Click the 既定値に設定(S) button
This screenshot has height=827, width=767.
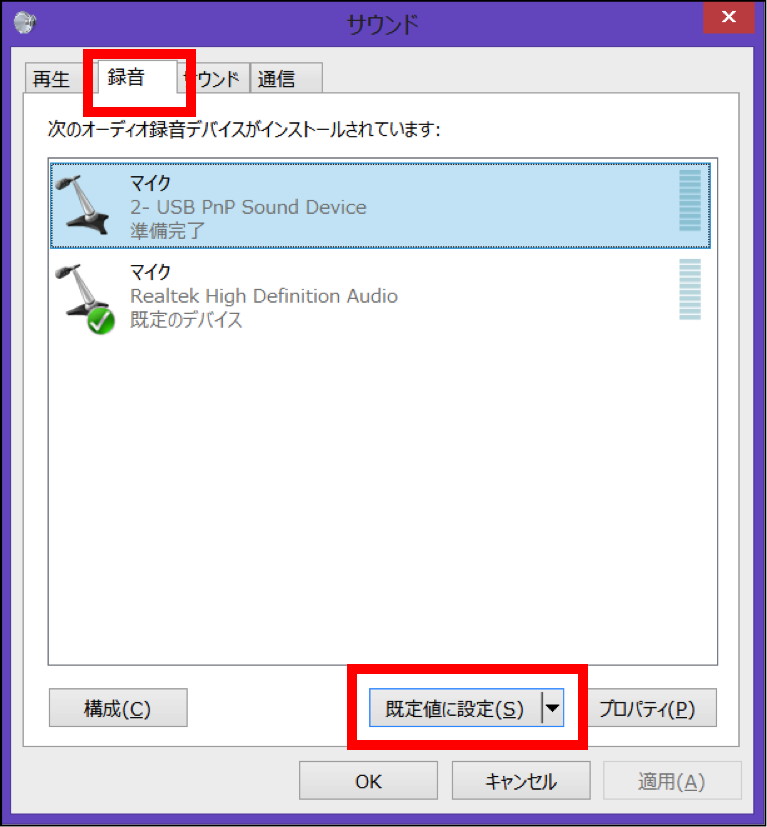[x=455, y=708]
